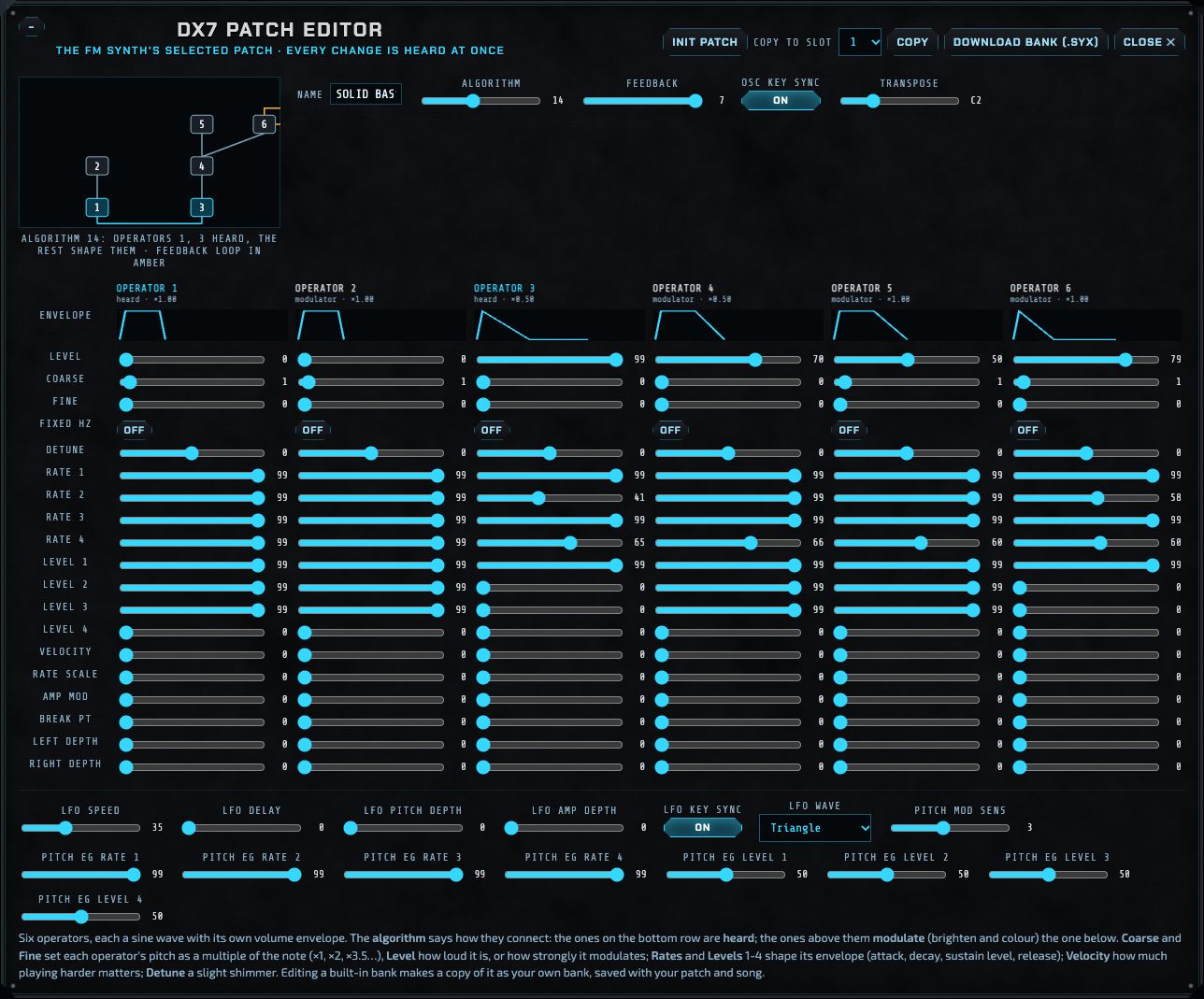
Task: Toggle Operator 2 Fixed Hz OFF switch
Action: coord(312,430)
